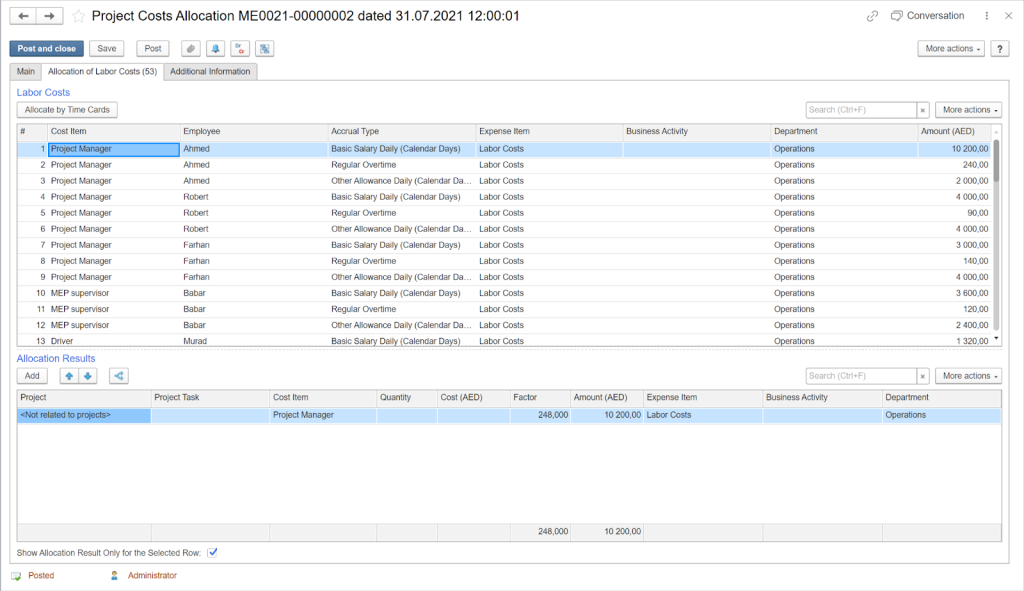Click <Not related to projects> allocation cell
1024x591 pixels.
(x=84, y=415)
